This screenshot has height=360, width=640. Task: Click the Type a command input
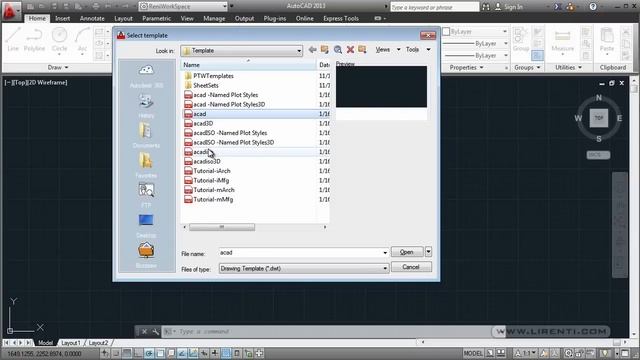(x=327, y=331)
